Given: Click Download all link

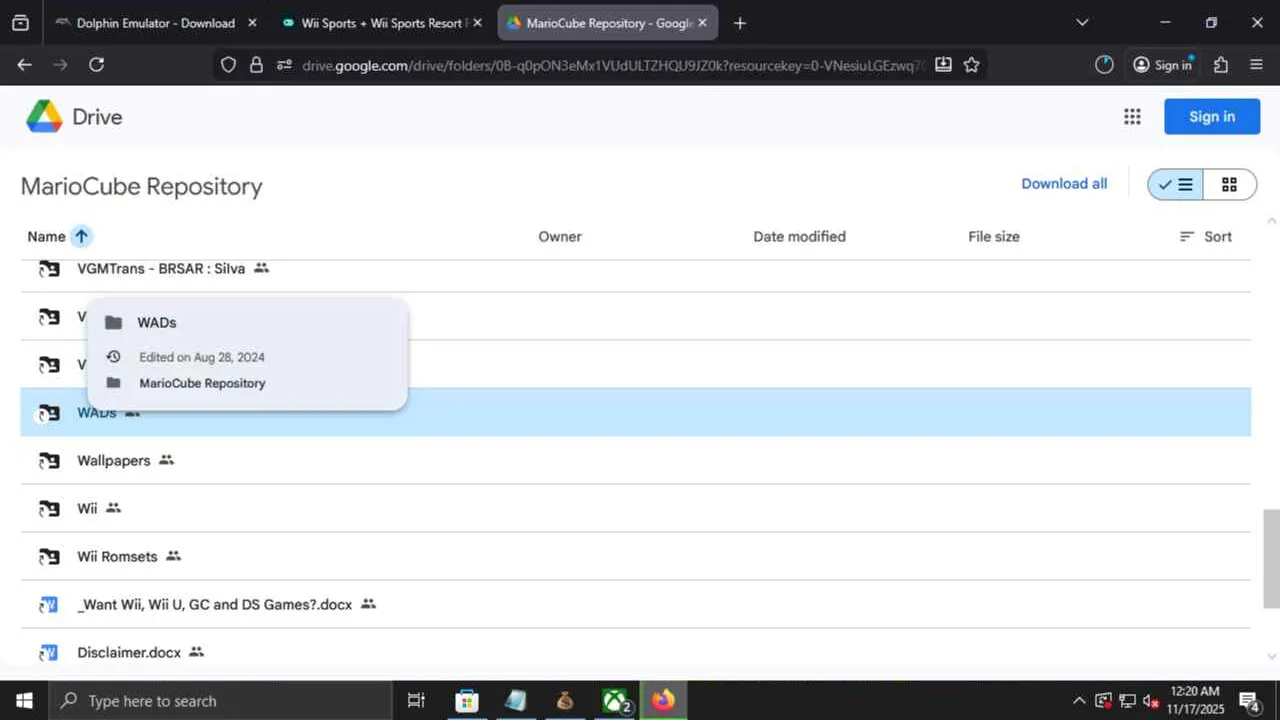Looking at the screenshot, I should (x=1064, y=184).
